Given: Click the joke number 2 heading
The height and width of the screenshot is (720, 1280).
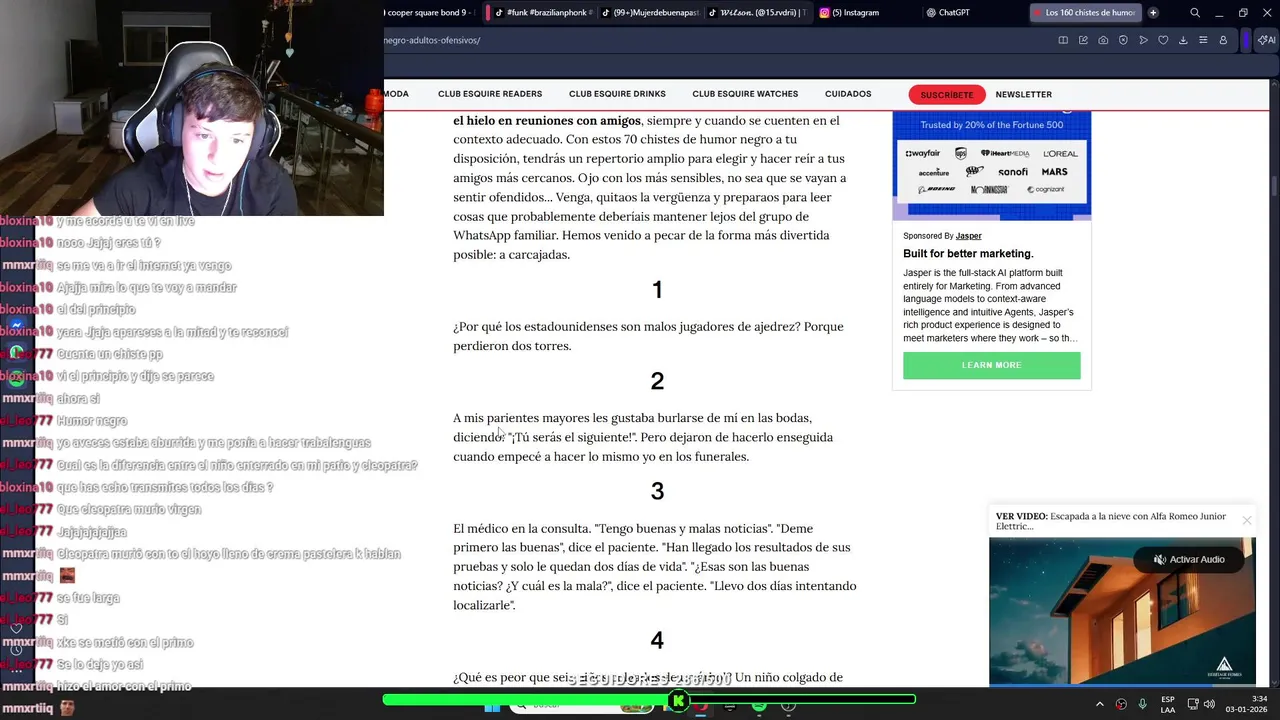Looking at the screenshot, I should (x=657, y=381).
